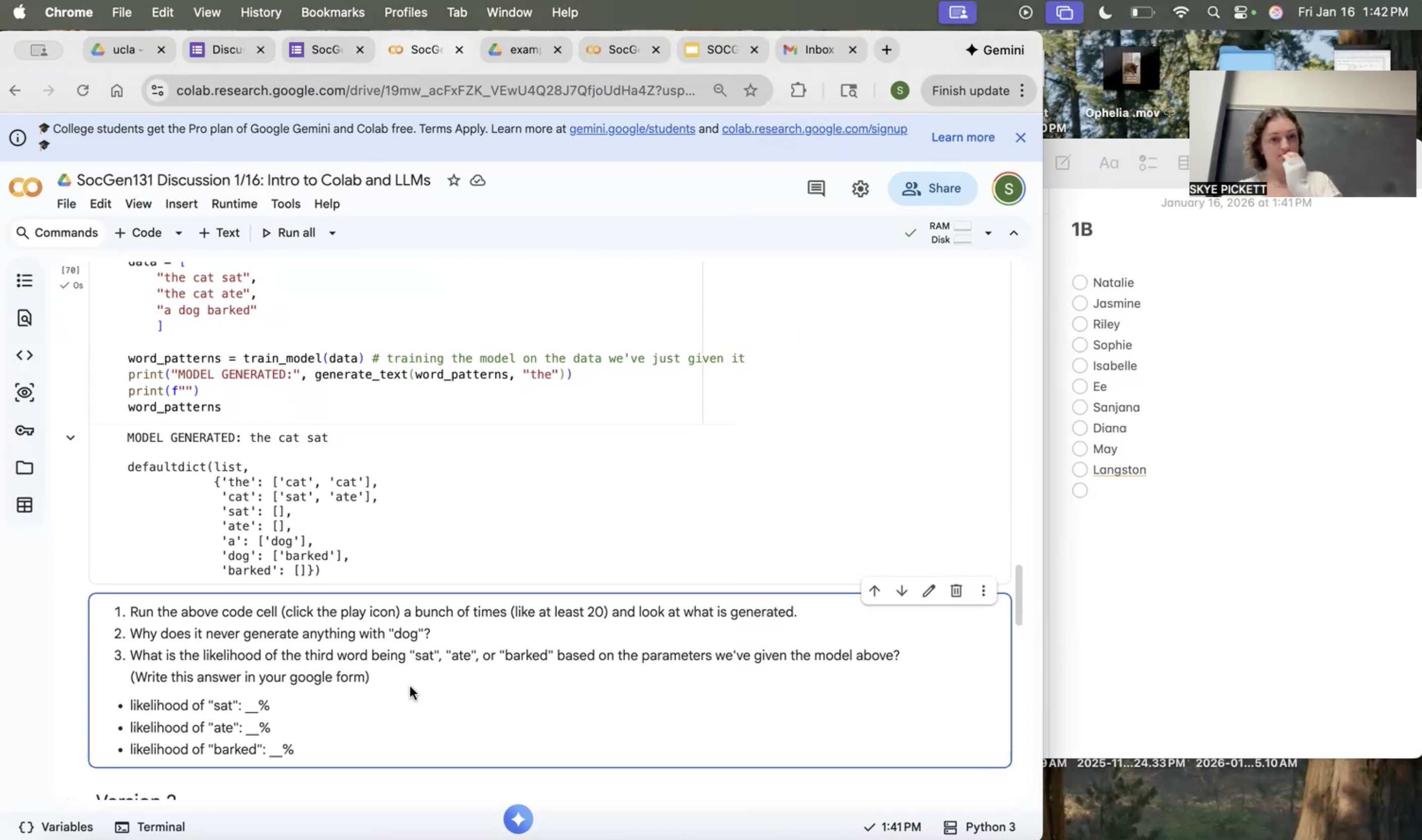Open the gemini.google/students link
Image resolution: width=1422 pixels, height=840 pixels.
(632, 129)
